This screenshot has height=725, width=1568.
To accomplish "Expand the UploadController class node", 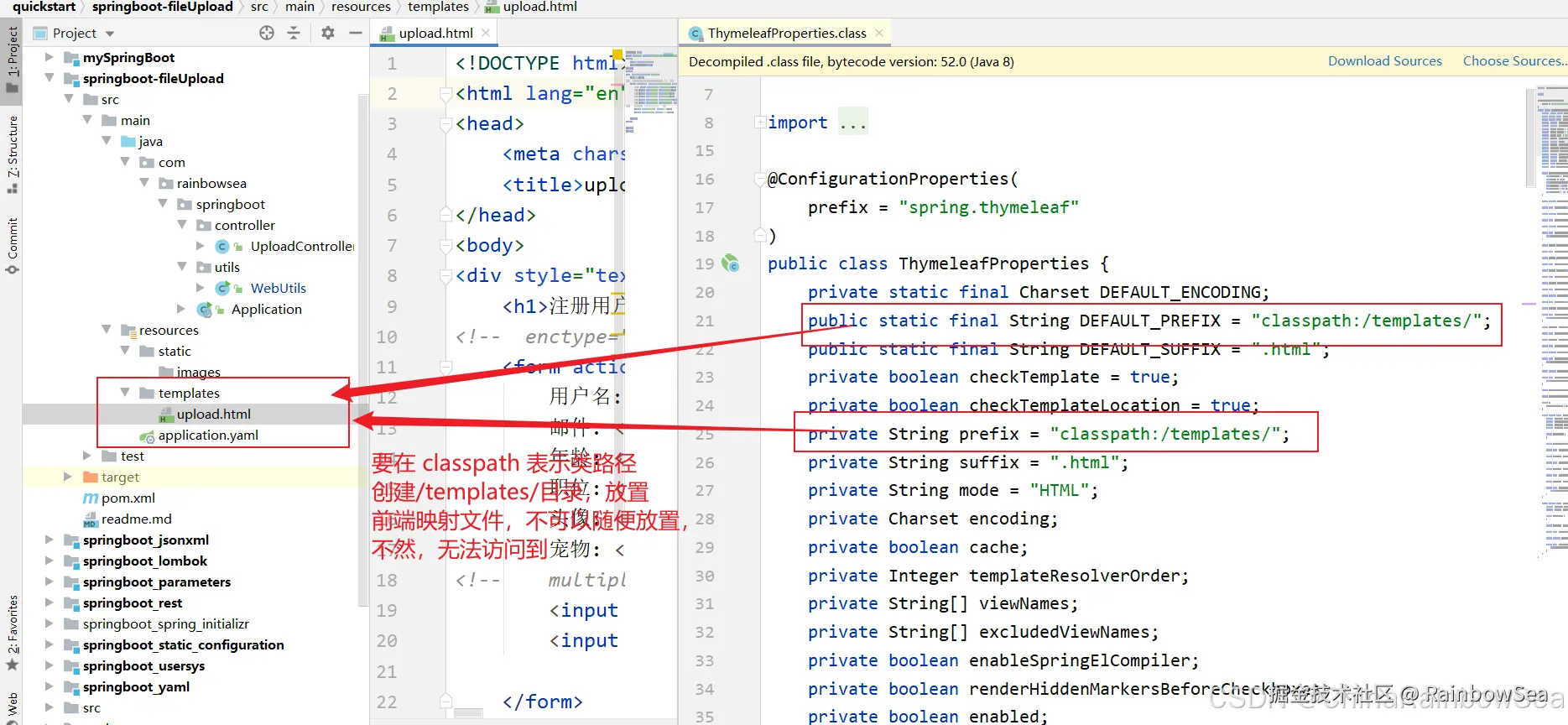I will [x=201, y=246].
